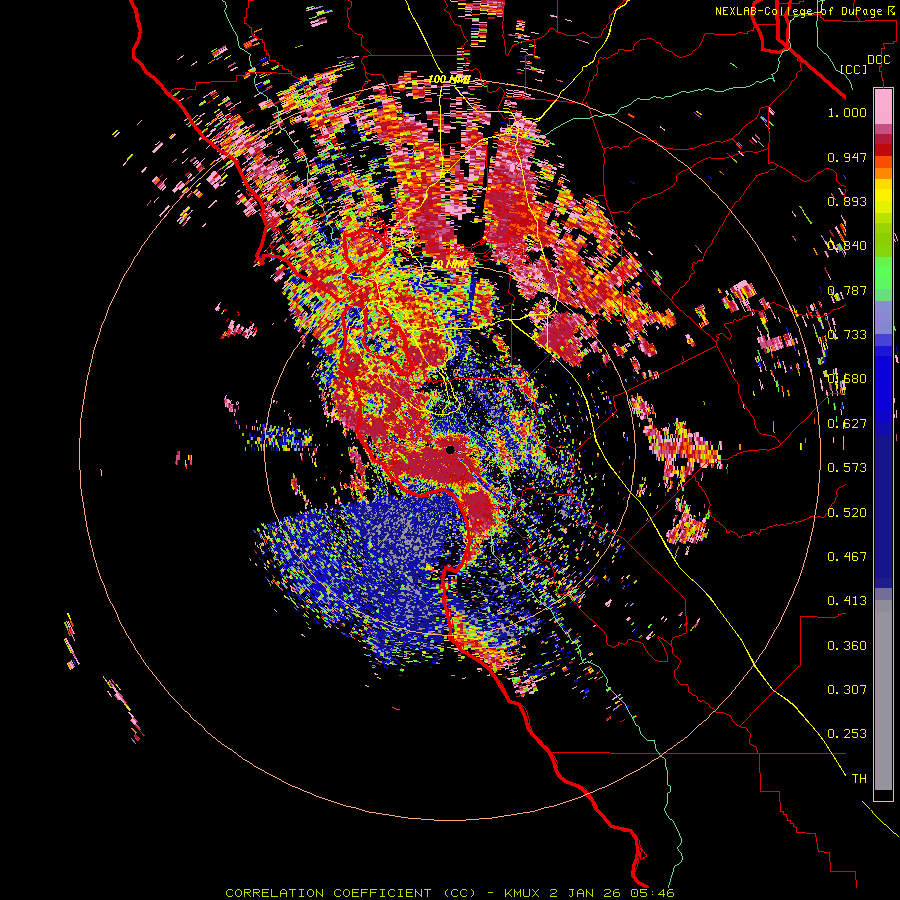This screenshot has height=900, width=900.
Task: Pick the dark red legend swatch
Action: coord(883,150)
